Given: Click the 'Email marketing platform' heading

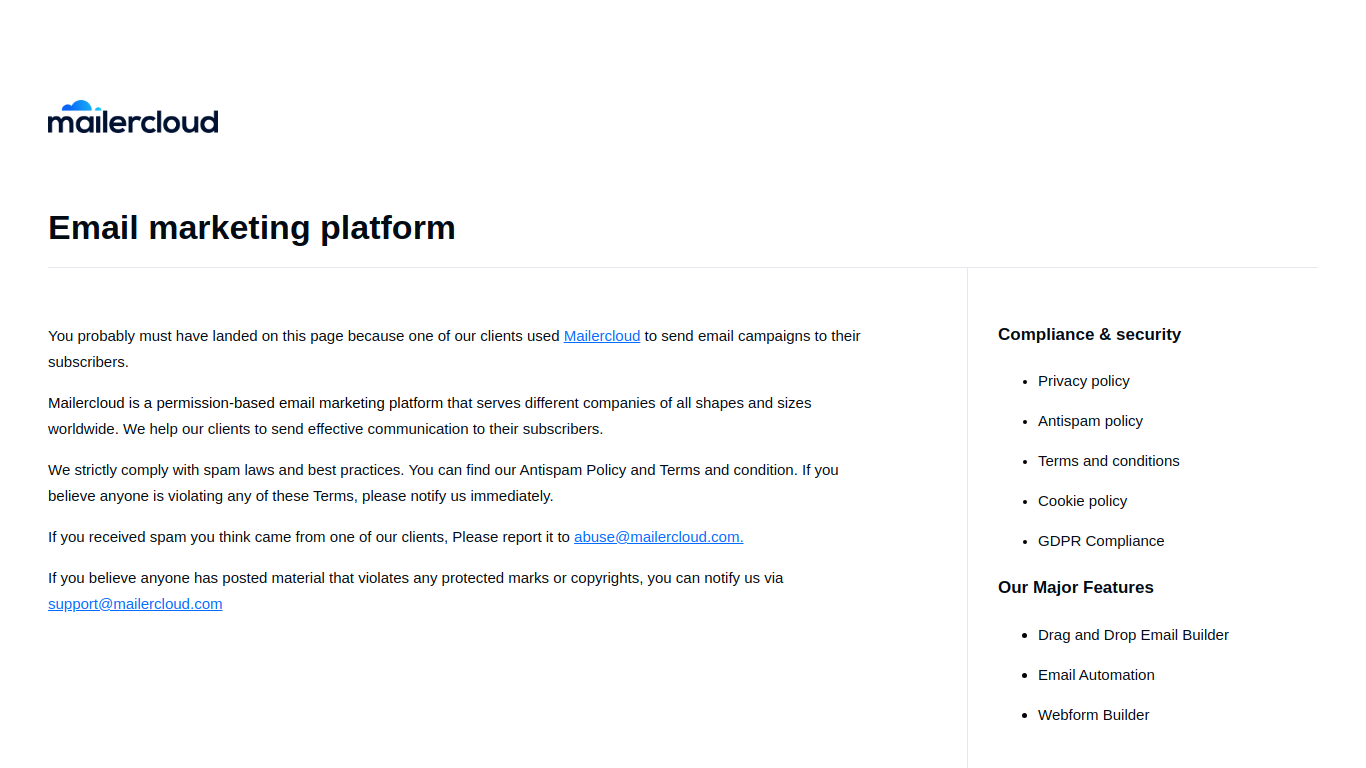Looking at the screenshot, I should (x=252, y=227).
